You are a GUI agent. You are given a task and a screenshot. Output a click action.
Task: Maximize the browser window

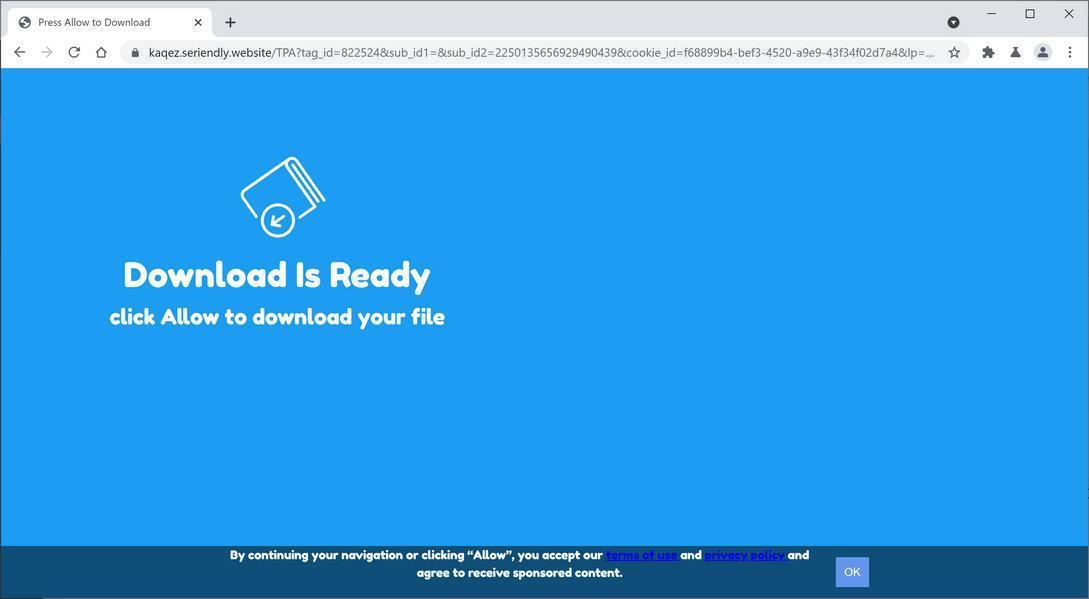coord(1030,13)
